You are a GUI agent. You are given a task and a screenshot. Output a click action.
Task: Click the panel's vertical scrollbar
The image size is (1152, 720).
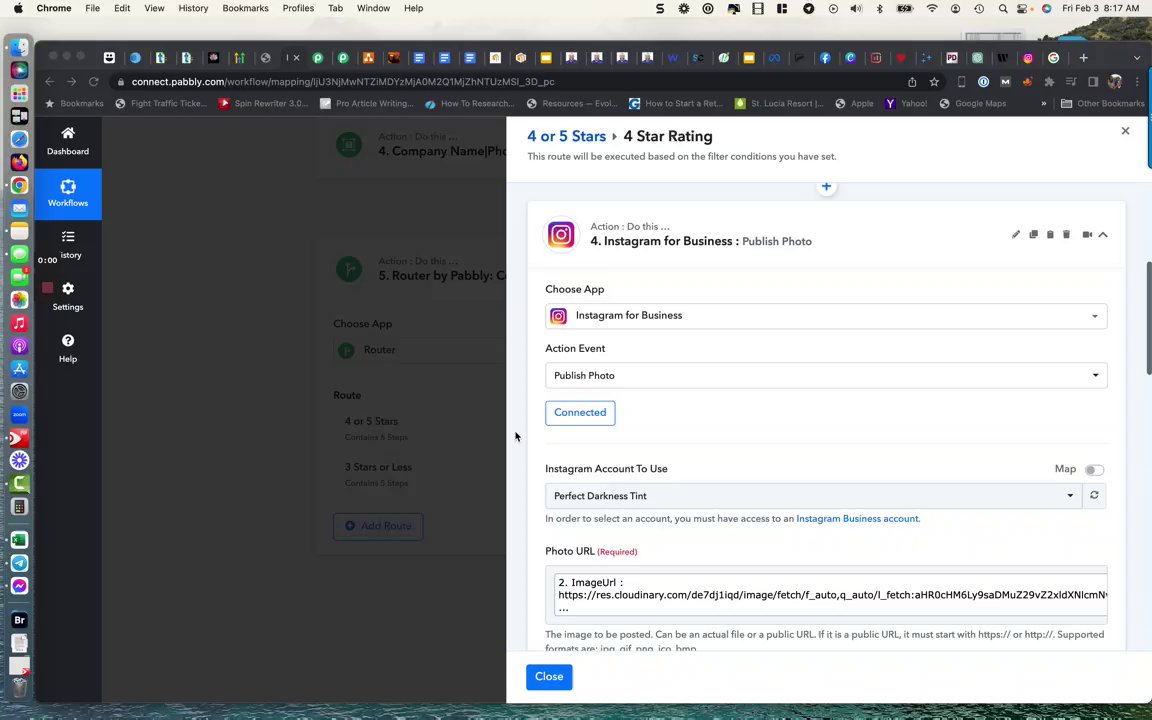(x=1148, y=317)
